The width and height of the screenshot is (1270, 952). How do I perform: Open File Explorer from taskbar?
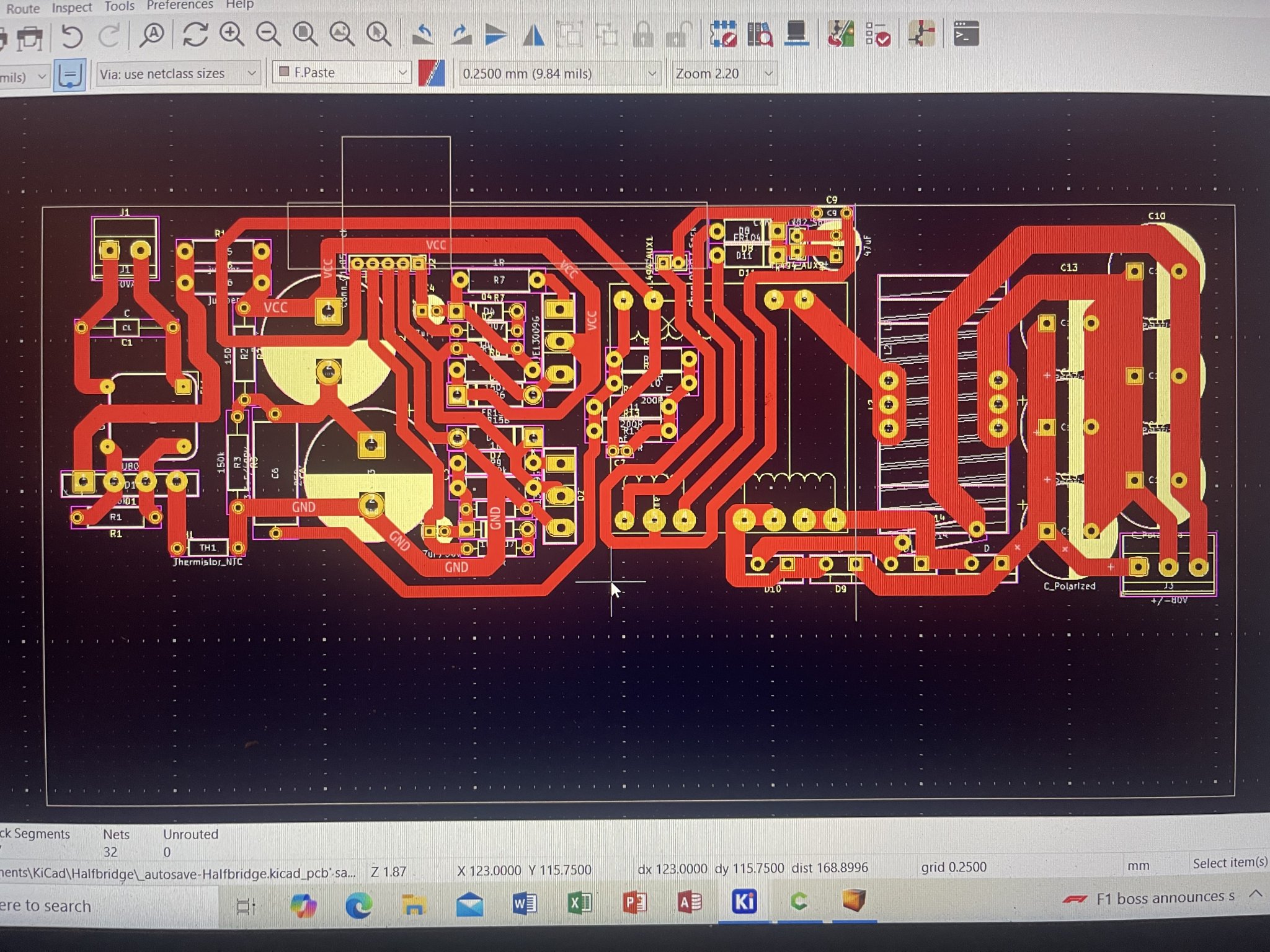pos(414,905)
